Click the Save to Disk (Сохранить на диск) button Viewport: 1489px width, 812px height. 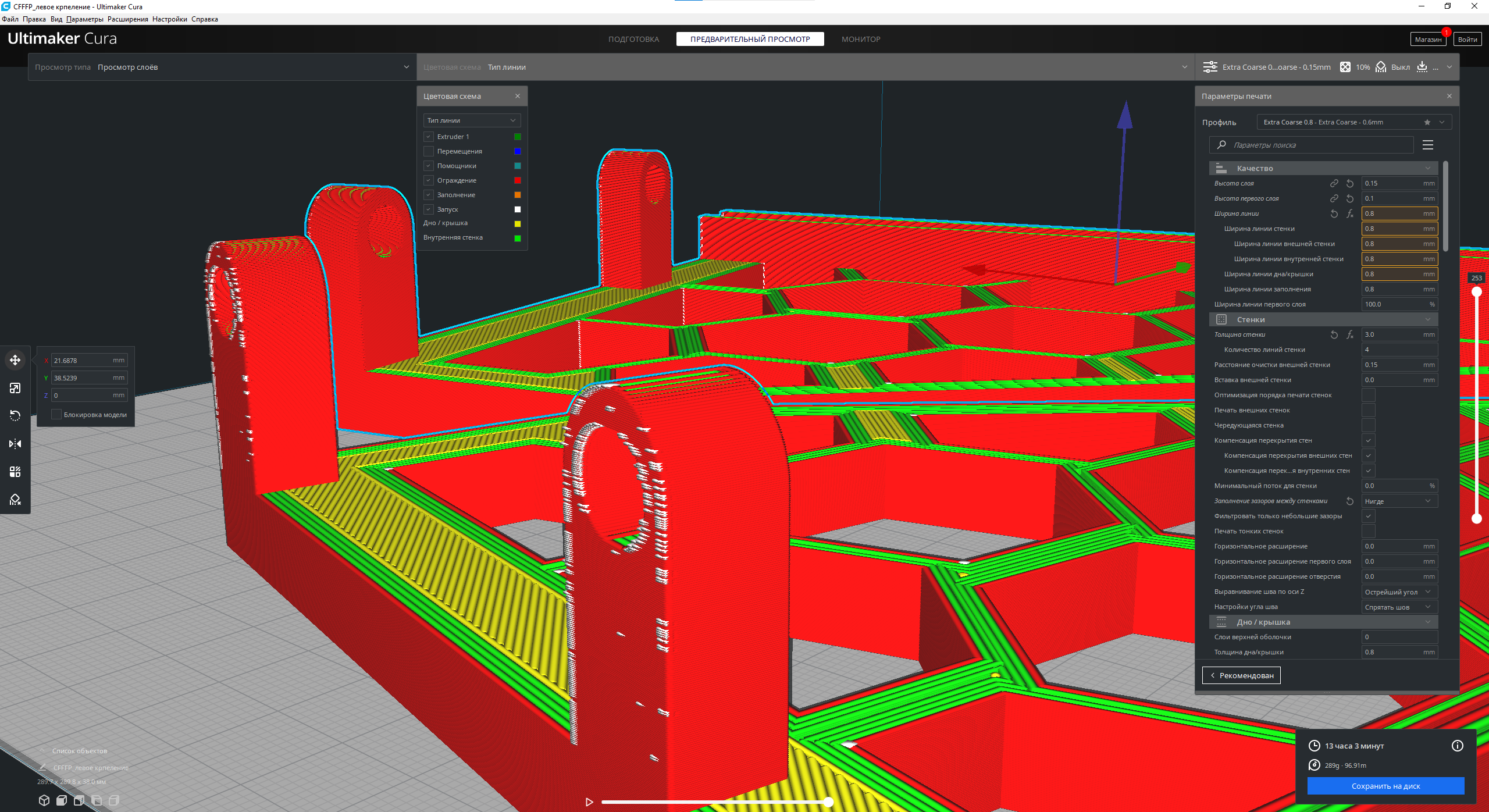click(x=1385, y=786)
